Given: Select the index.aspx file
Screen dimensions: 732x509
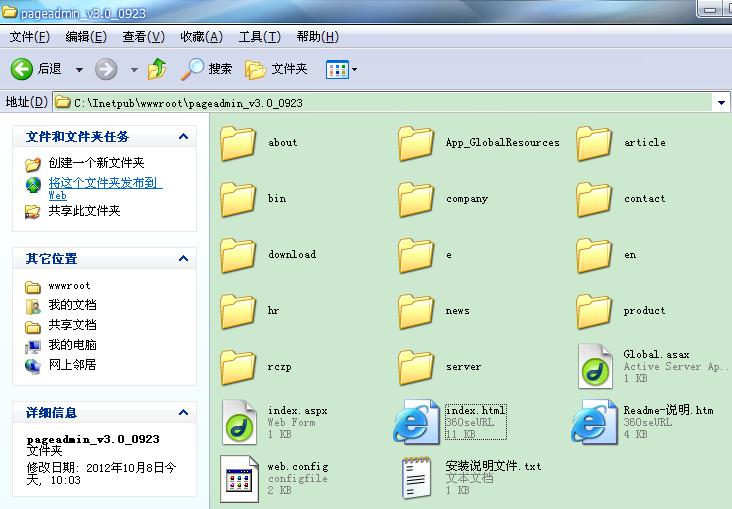Looking at the screenshot, I should pos(240,423).
